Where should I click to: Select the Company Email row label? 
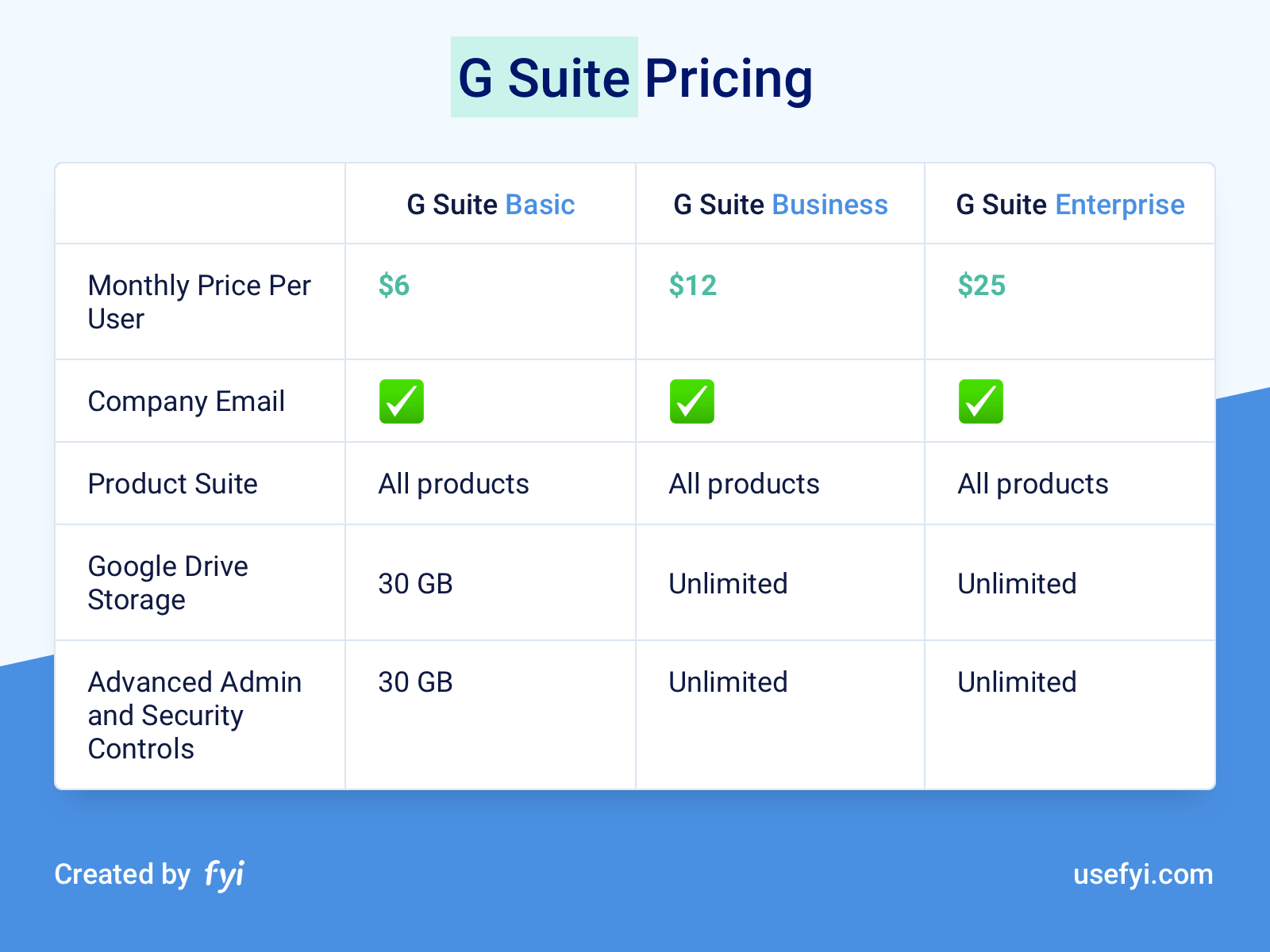[x=187, y=401]
